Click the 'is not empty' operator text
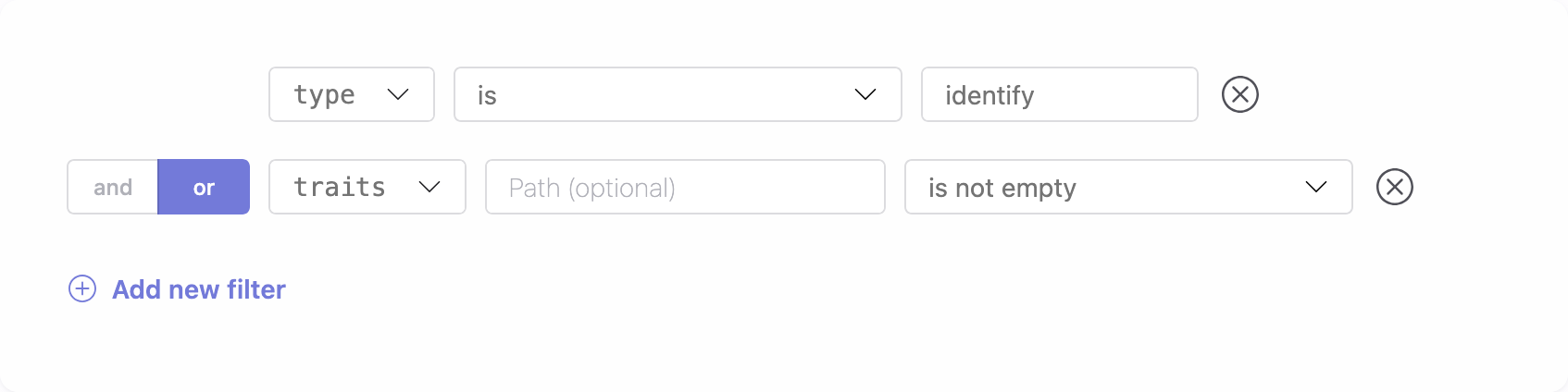Image resolution: width=1568 pixels, height=392 pixels. coord(1002,188)
